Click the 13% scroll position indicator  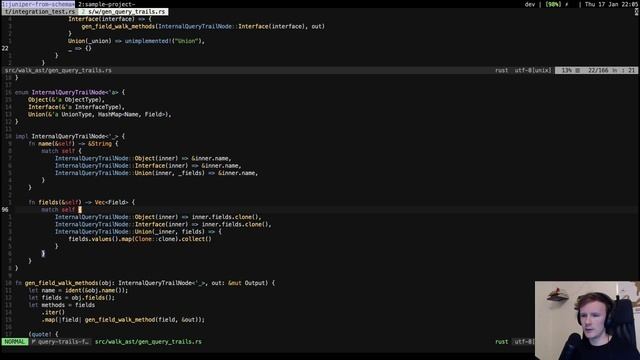[566, 70]
